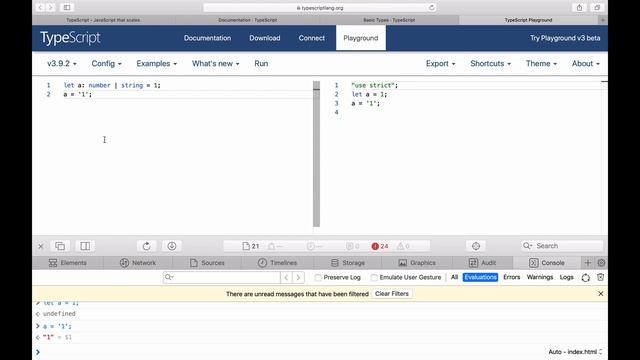Go forward using Safari forward arrow
The image size is (640, 360).
pos(51,7)
